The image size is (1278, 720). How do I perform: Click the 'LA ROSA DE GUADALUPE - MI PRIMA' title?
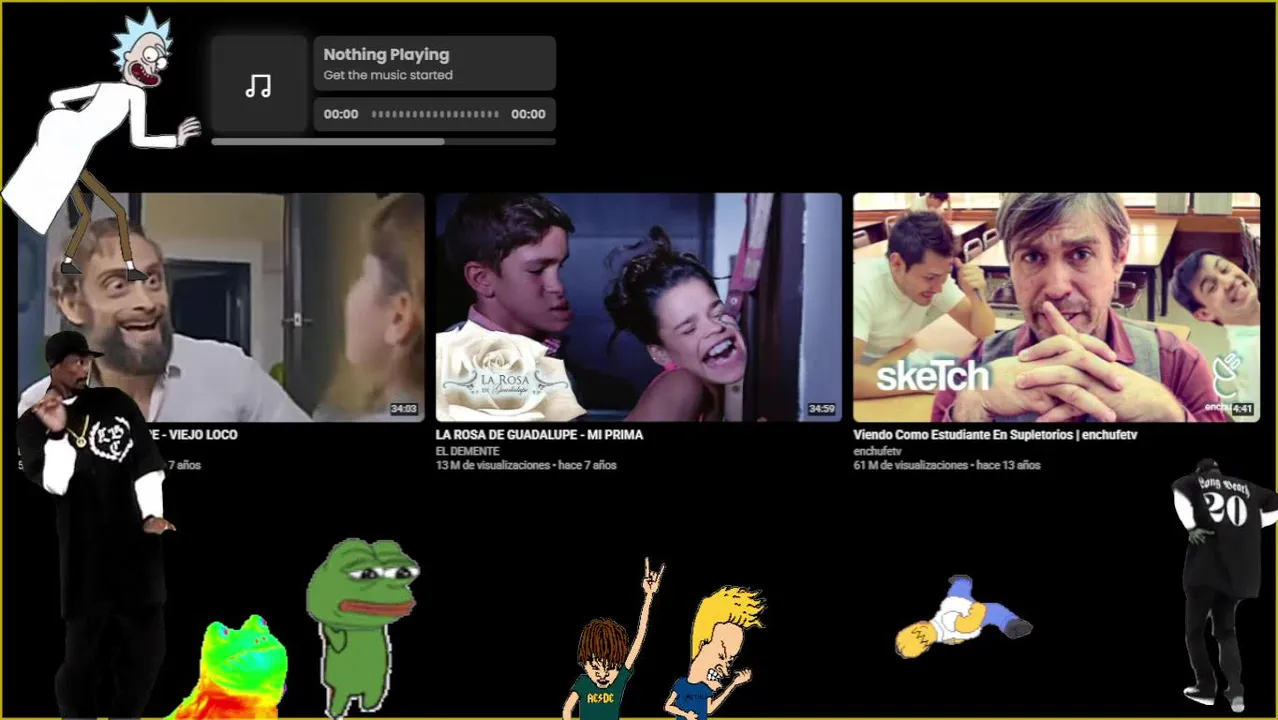point(539,435)
